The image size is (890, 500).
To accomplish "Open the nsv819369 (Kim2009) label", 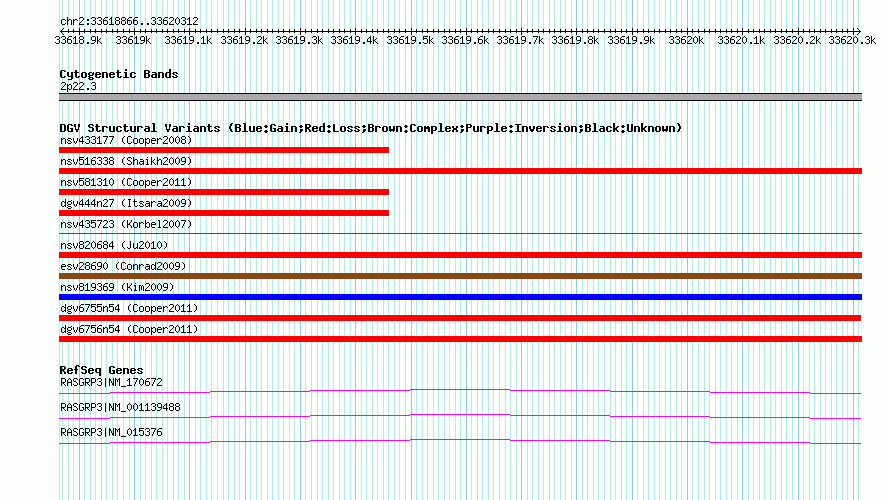I will pos(117,287).
